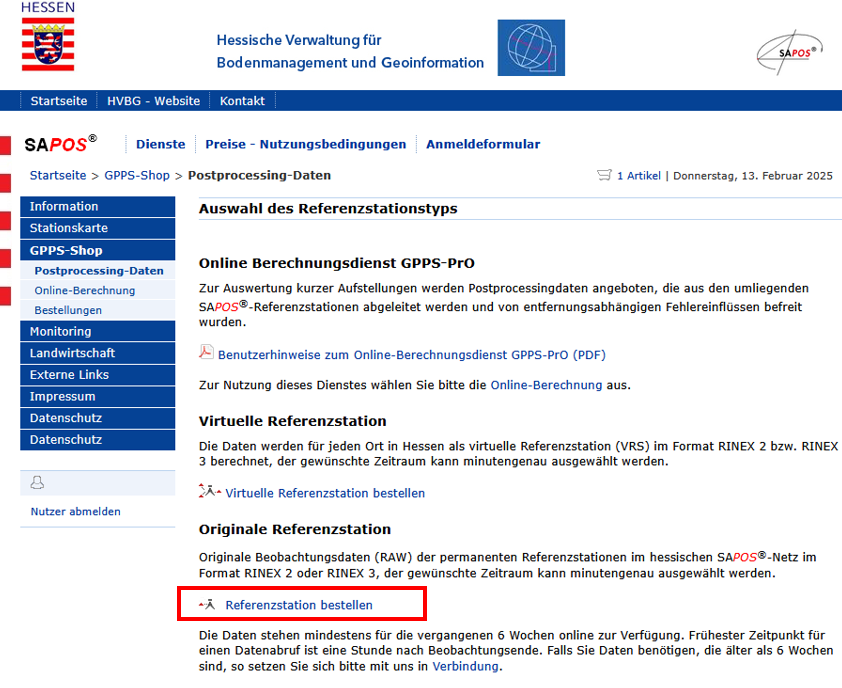842x688 pixels.
Task: Open the Anmeldeformular page
Action: (483, 144)
